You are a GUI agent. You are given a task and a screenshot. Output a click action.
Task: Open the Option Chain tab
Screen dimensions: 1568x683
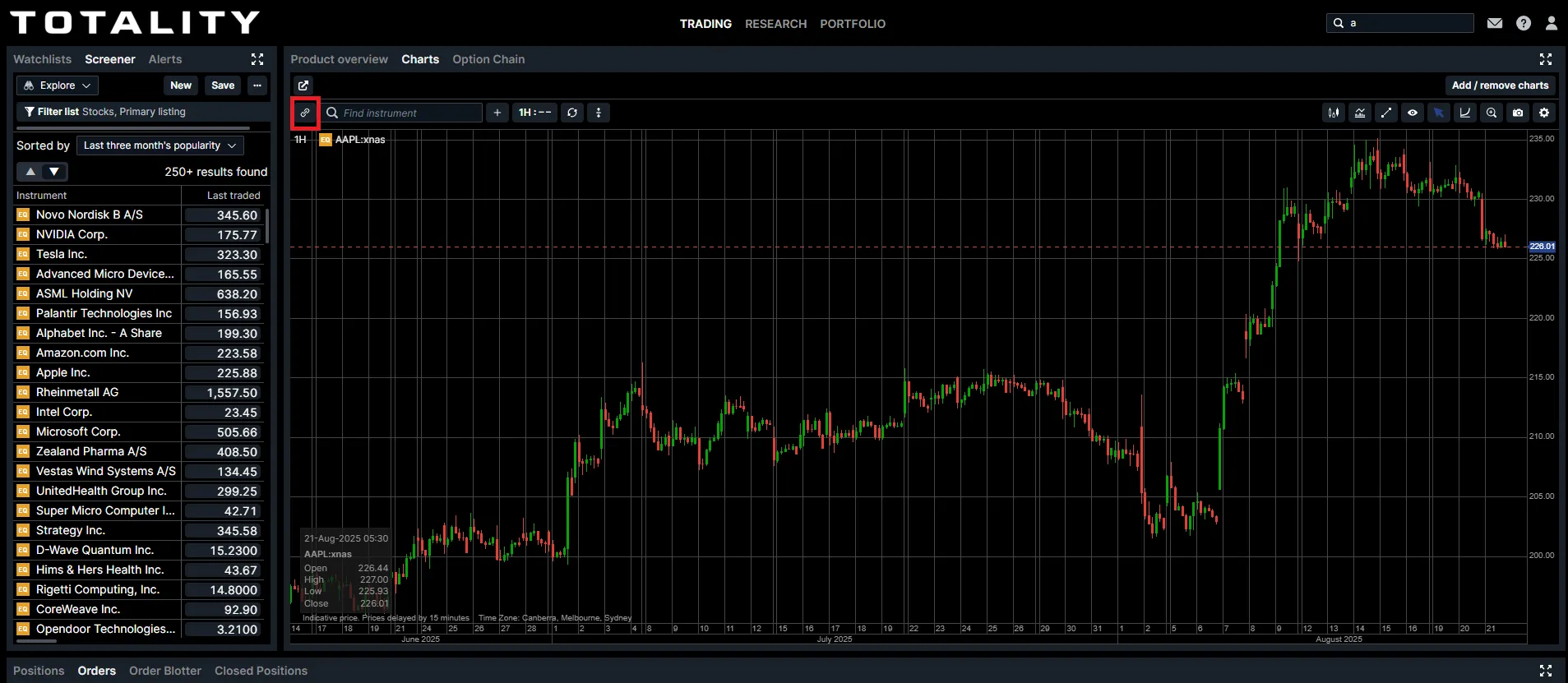point(488,59)
